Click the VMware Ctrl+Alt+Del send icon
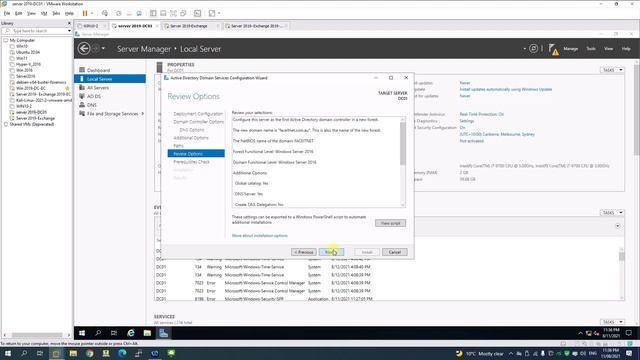The image size is (640, 360). pyautogui.click(x=105, y=13)
